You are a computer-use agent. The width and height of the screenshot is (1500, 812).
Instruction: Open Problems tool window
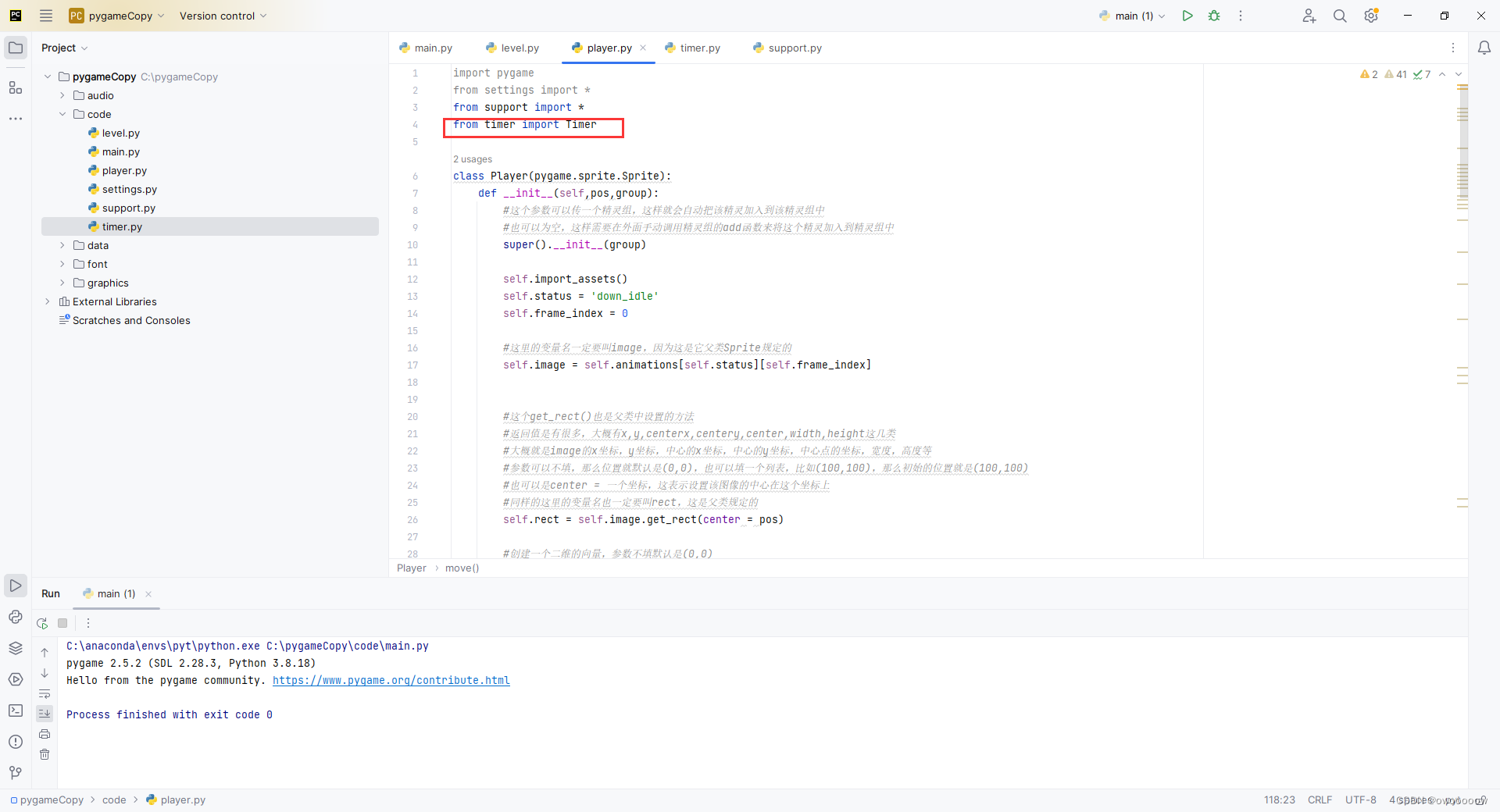point(16,742)
